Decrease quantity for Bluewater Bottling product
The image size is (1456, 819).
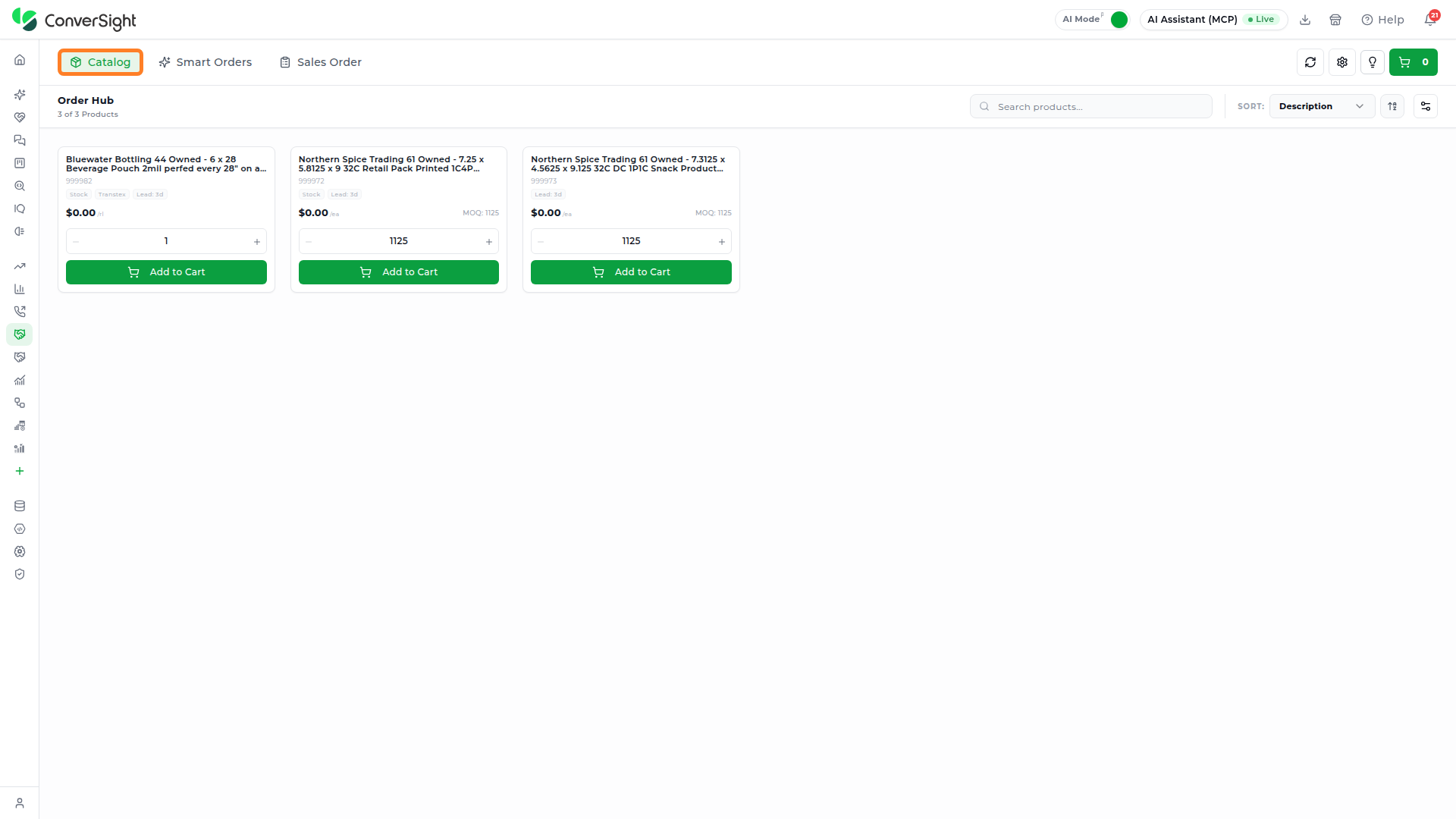(76, 242)
